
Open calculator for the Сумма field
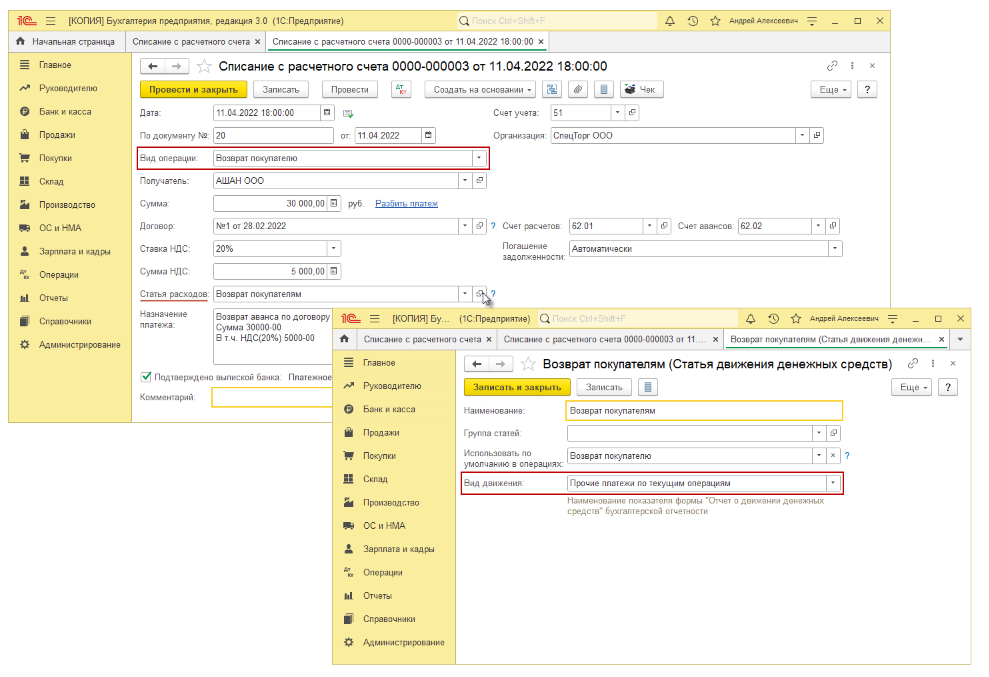[335, 204]
